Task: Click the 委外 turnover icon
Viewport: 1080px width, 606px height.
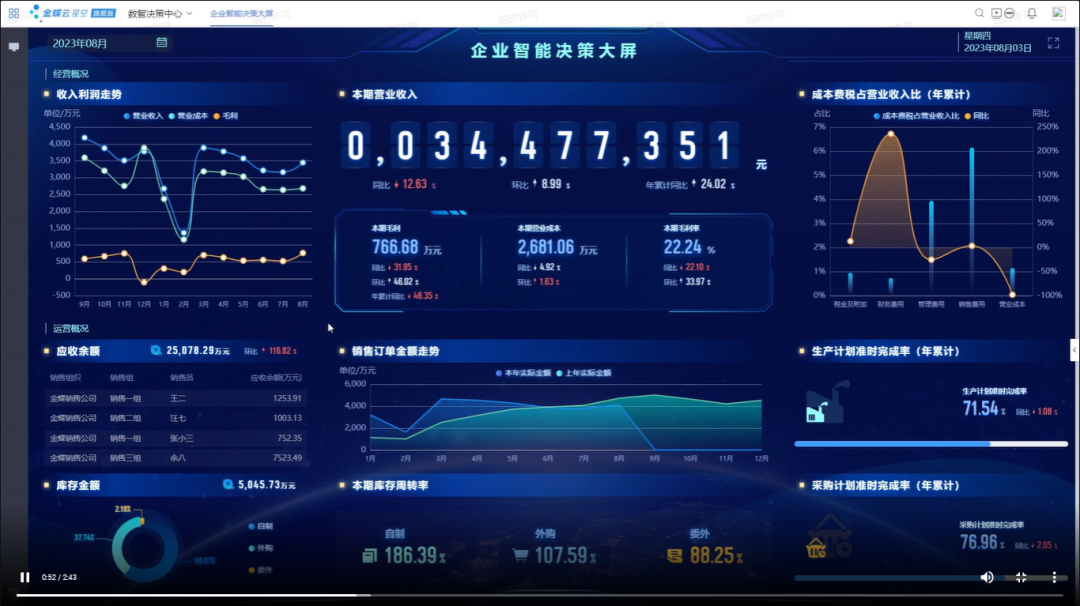Action: pos(674,555)
